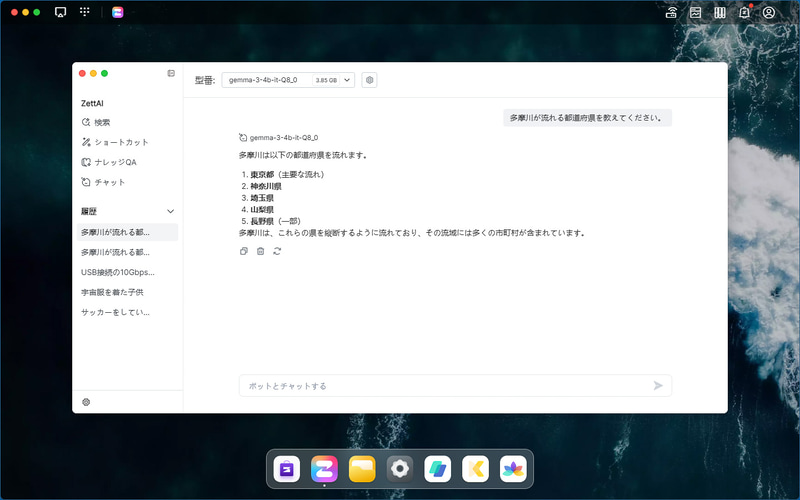Open notifications bell in top bar
The height and width of the screenshot is (500, 800).
tap(744, 12)
